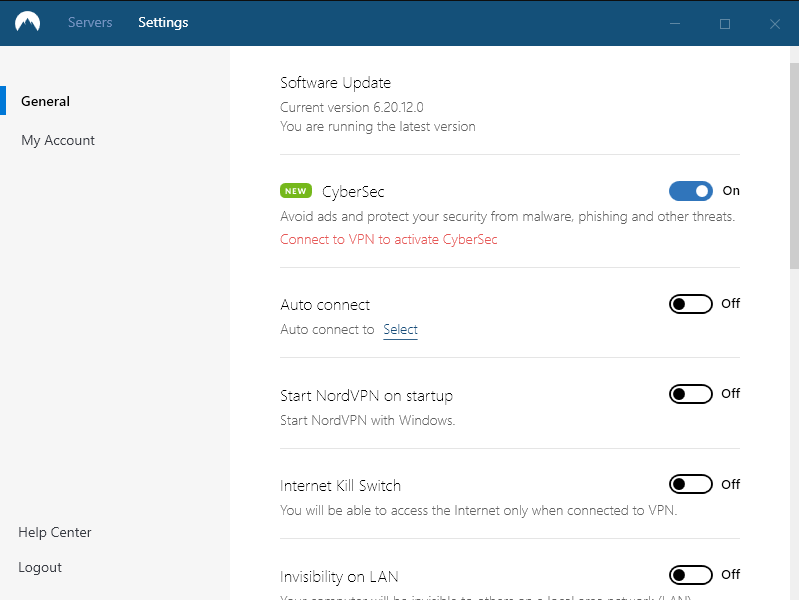Enable the Auto connect switch
The image size is (799, 600).
pos(690,304)
